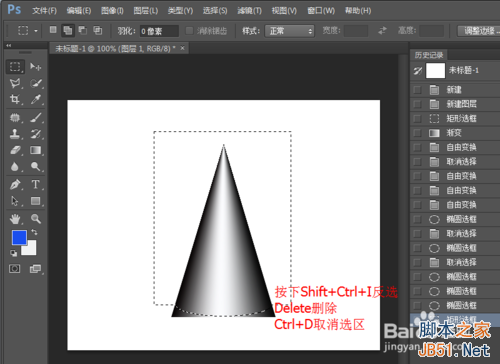Select the Polygonal Lasso tool

click(x=15, y=83)
